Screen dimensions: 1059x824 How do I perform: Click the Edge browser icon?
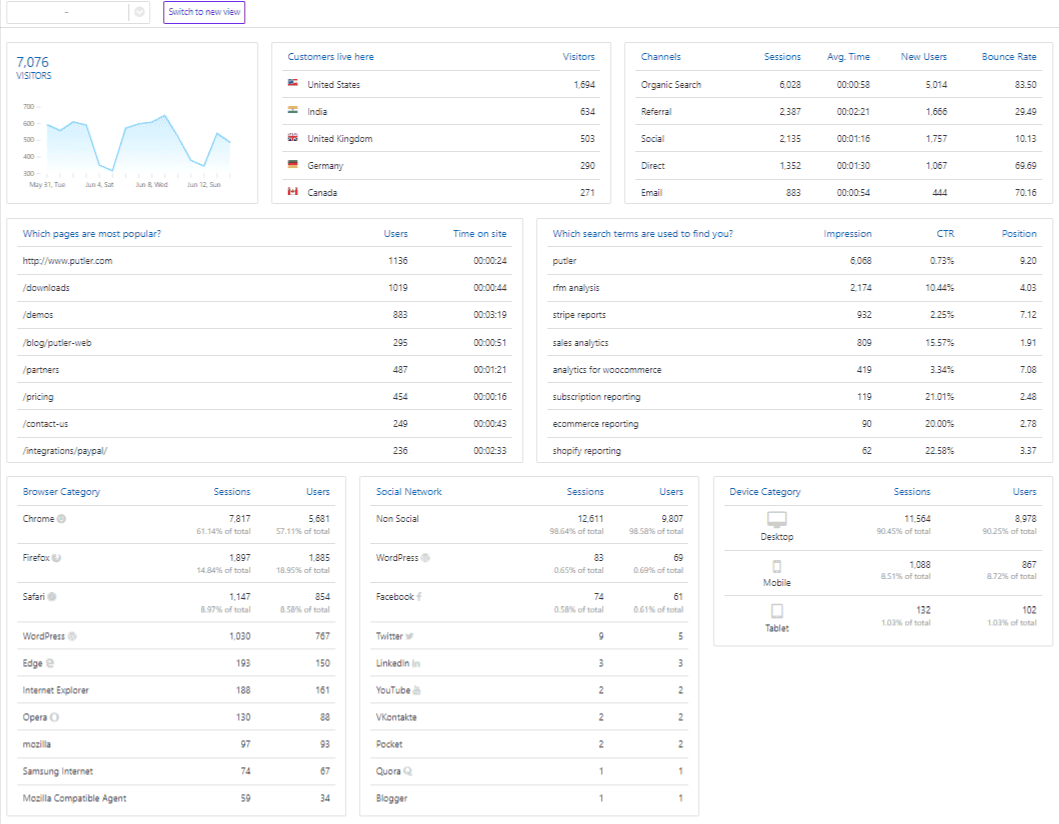click(x=50, y=663)
